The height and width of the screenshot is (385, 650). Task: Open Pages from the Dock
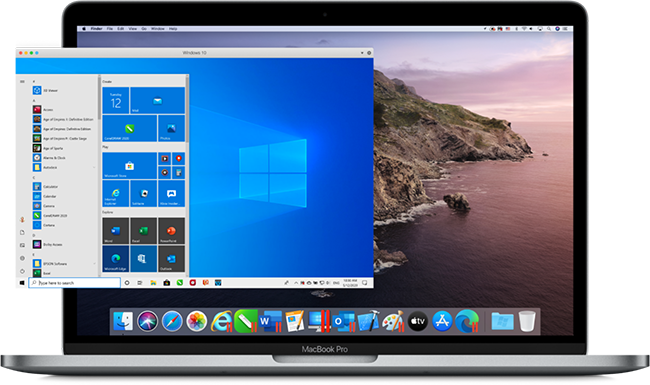click(295, 322)
